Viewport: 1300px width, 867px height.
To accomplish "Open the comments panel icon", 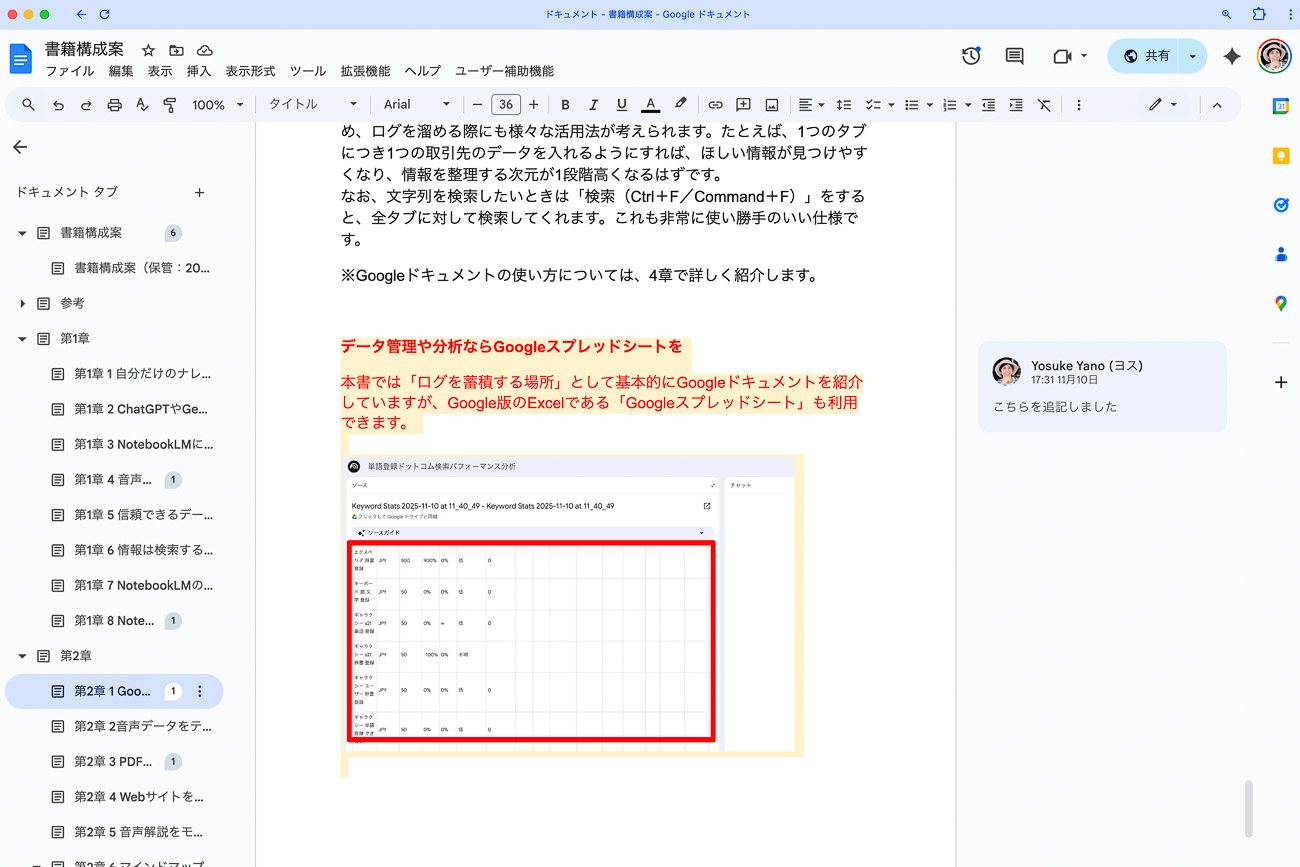I will (1014, 57).
